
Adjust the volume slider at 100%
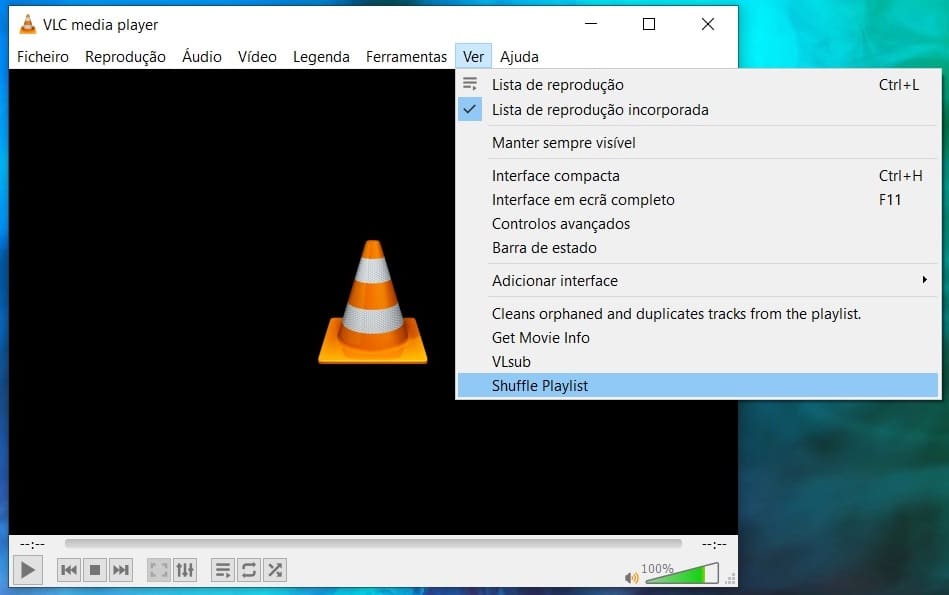[x=682, y=573]
